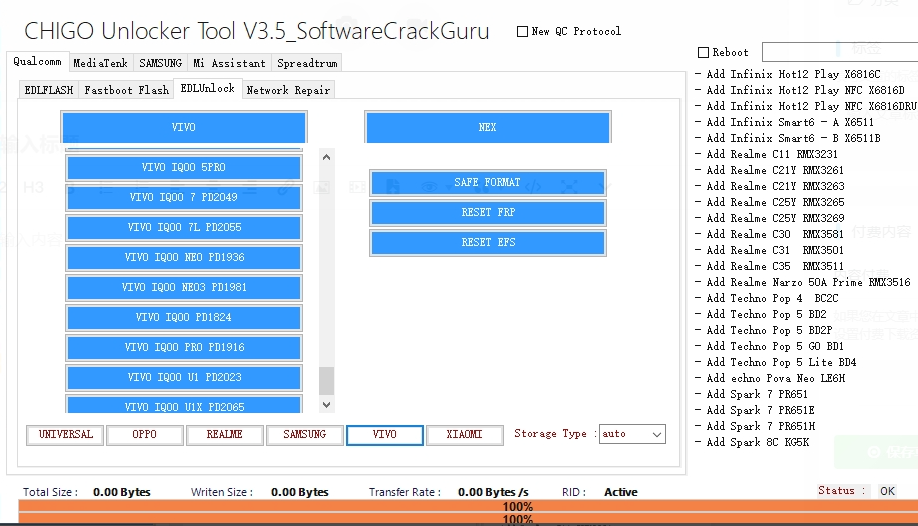Open the Fastboot Flash sub-tab
The height and width of the screenshot is (526, 918).
coord(126,90)
